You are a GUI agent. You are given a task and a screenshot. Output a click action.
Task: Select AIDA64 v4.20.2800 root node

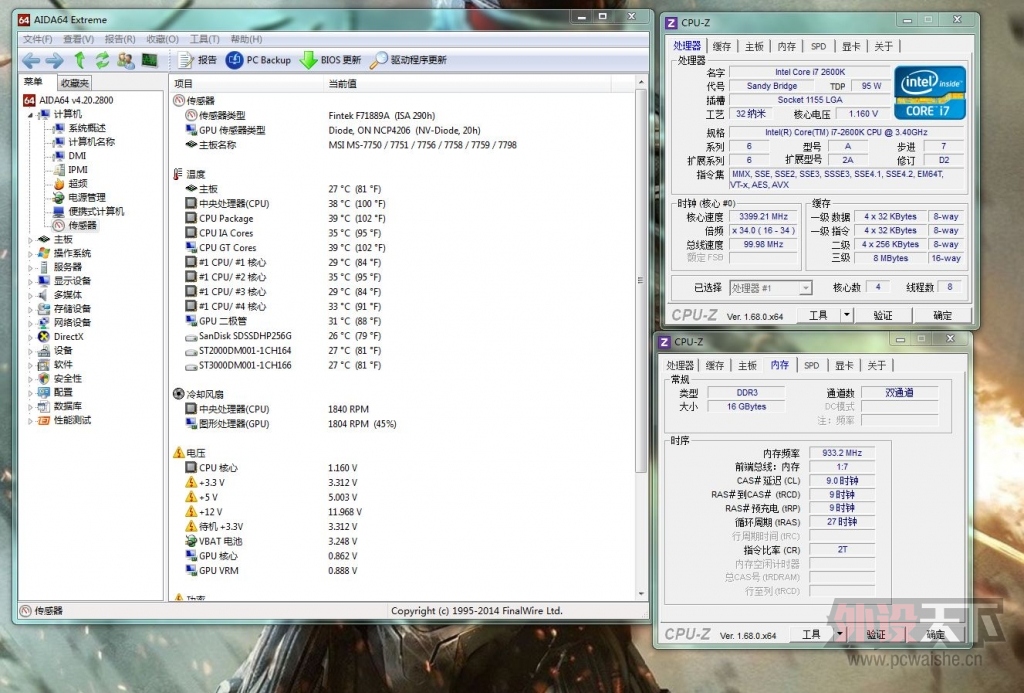68,100
